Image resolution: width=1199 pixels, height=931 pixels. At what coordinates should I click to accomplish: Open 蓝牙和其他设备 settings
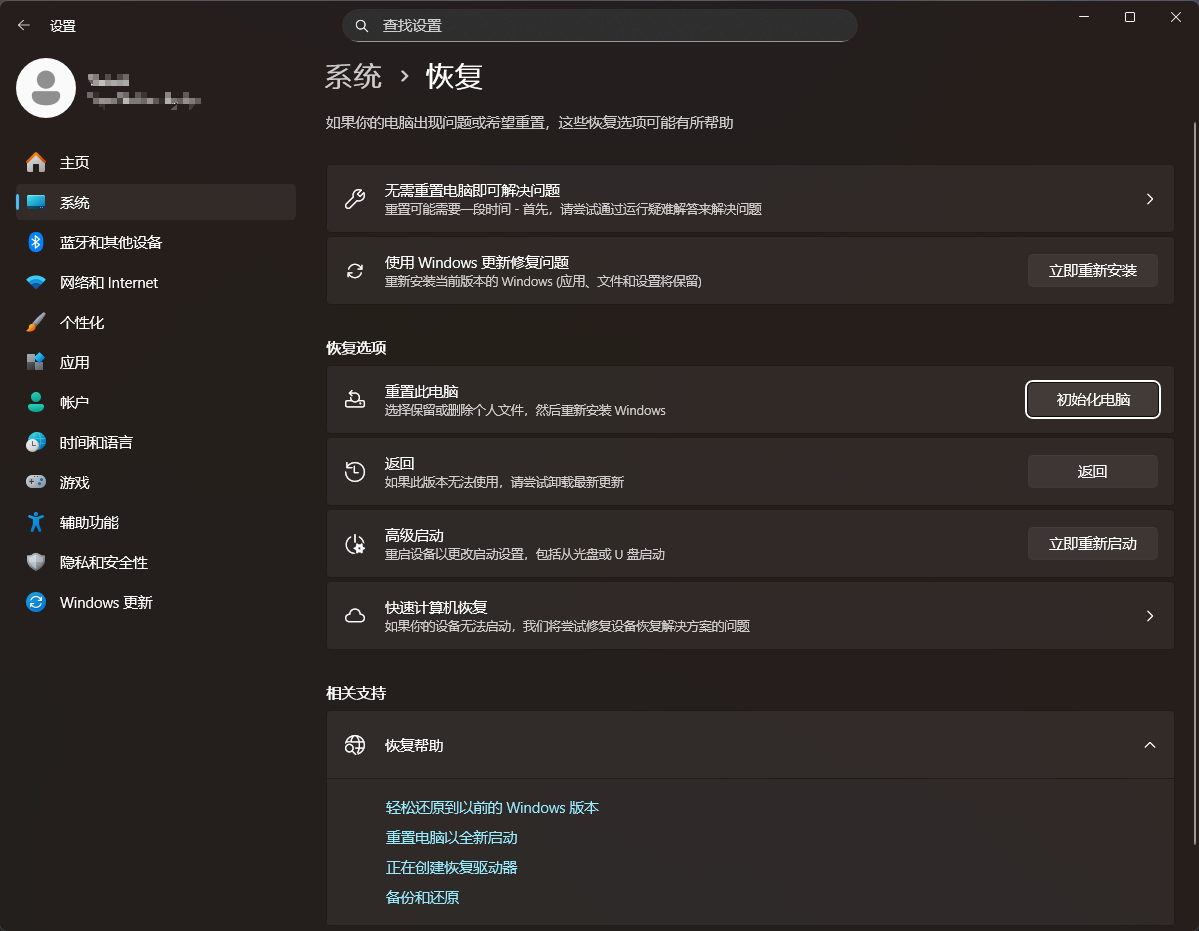coord(156,242)
